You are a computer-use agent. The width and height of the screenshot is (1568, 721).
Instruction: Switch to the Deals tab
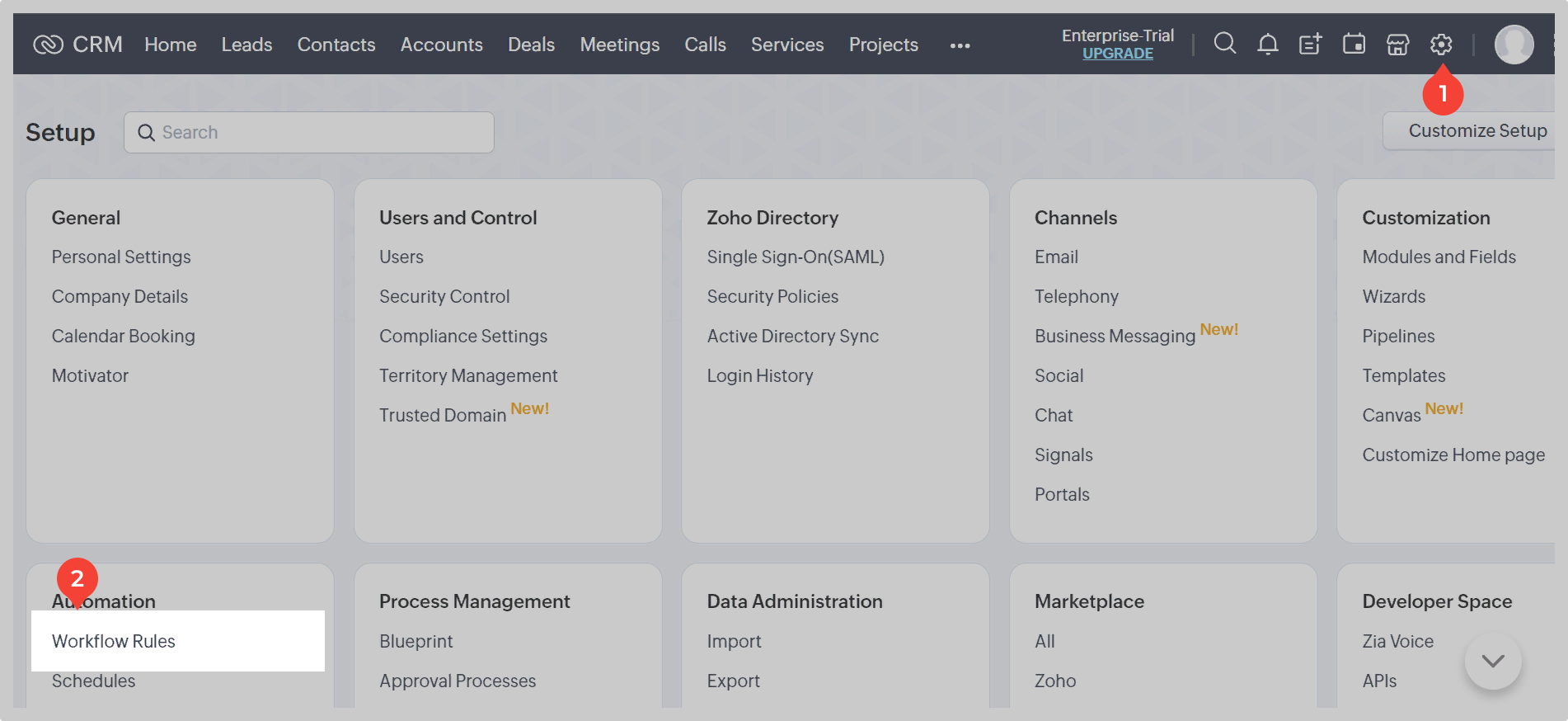click(531, 45)
